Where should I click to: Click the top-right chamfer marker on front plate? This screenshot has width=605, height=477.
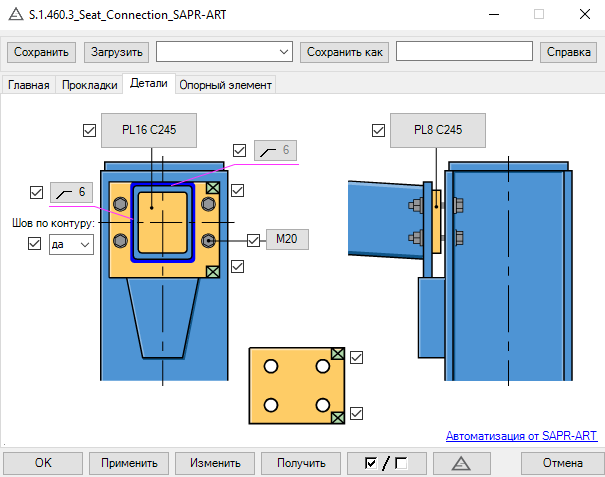pyautogui.click(x=213, y=188)
